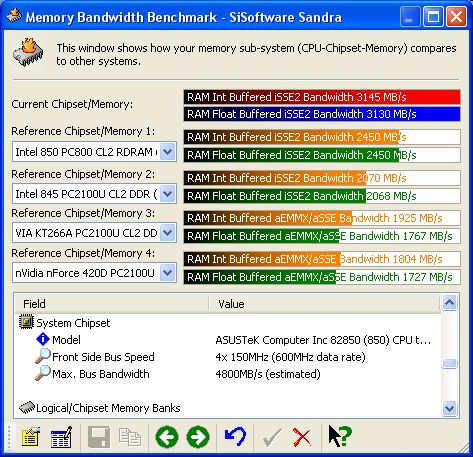The height and width of the screenshot is (457, 473).
Task: Open Reference Chipset/Memory 1 dropdown arrow
Action: point(168,152)
